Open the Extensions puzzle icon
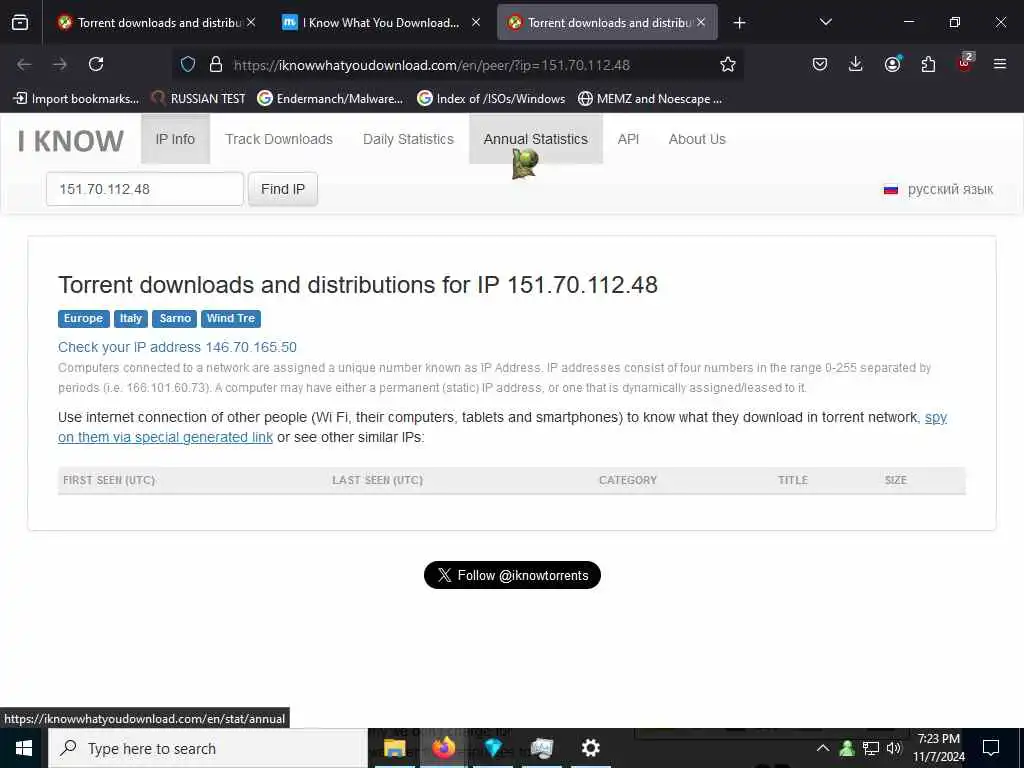The image size is (1024, 768). [928, 64]
